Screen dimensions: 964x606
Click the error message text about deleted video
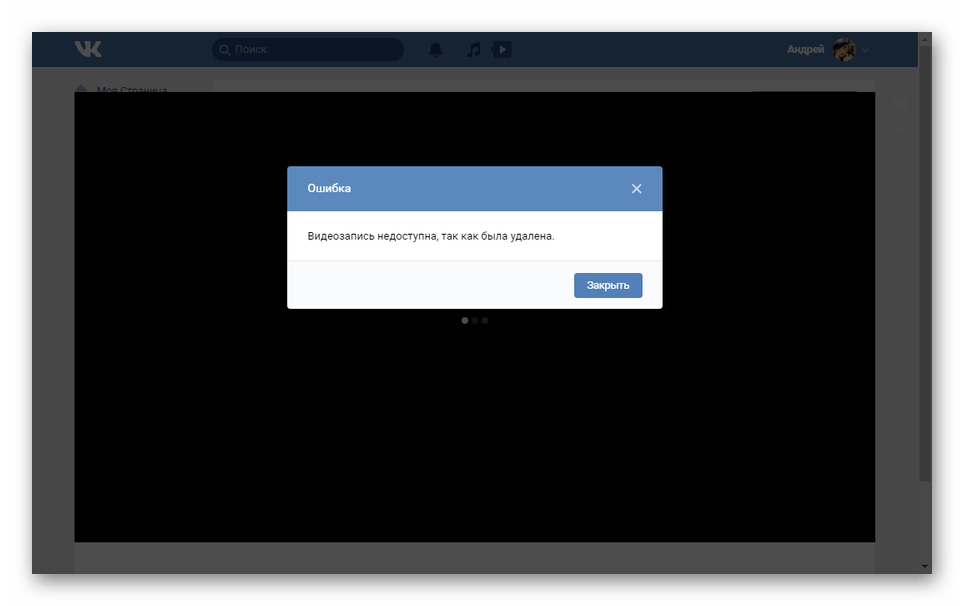[x=430, y=236]
